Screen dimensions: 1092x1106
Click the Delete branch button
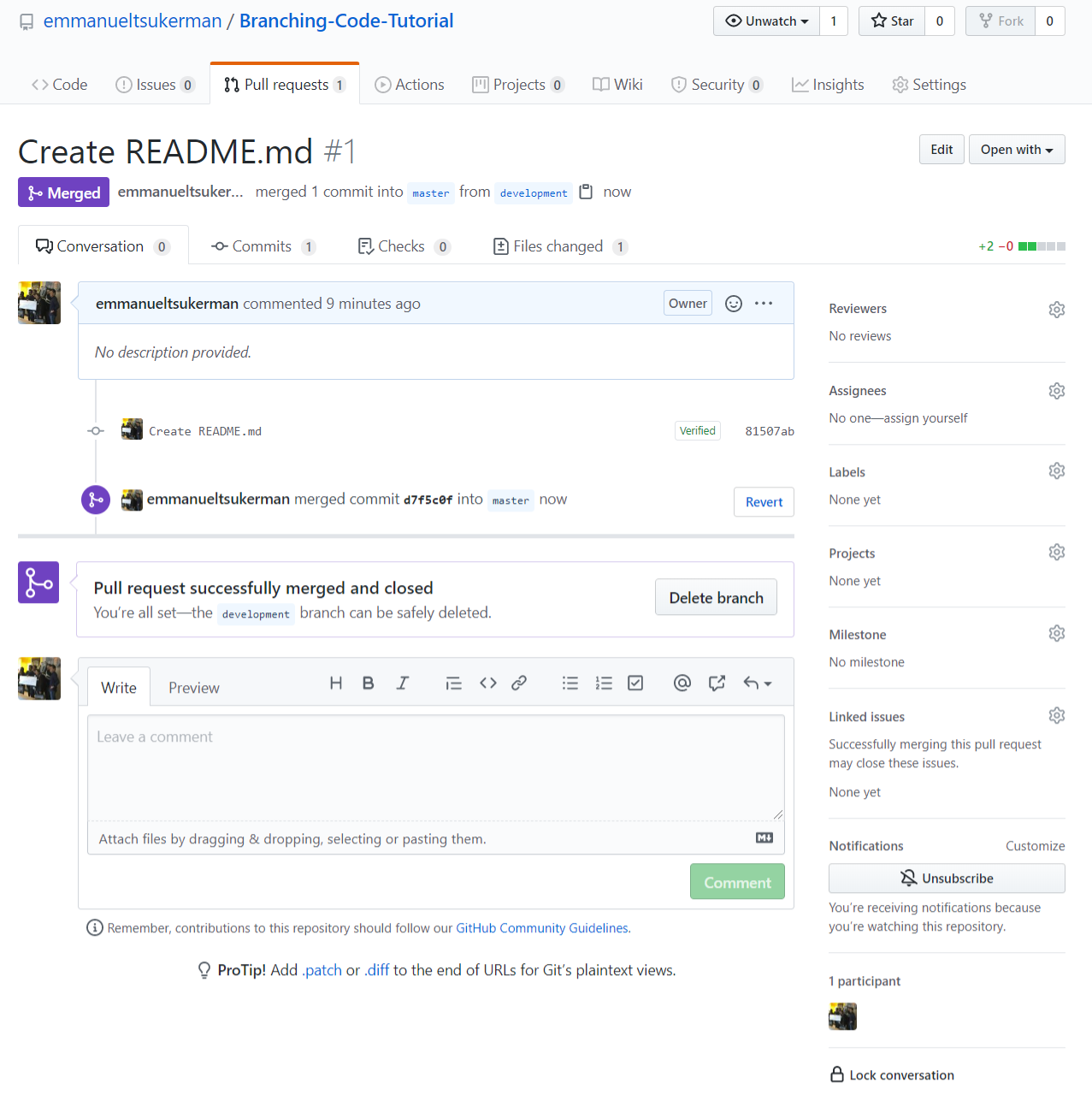[716, 597]
